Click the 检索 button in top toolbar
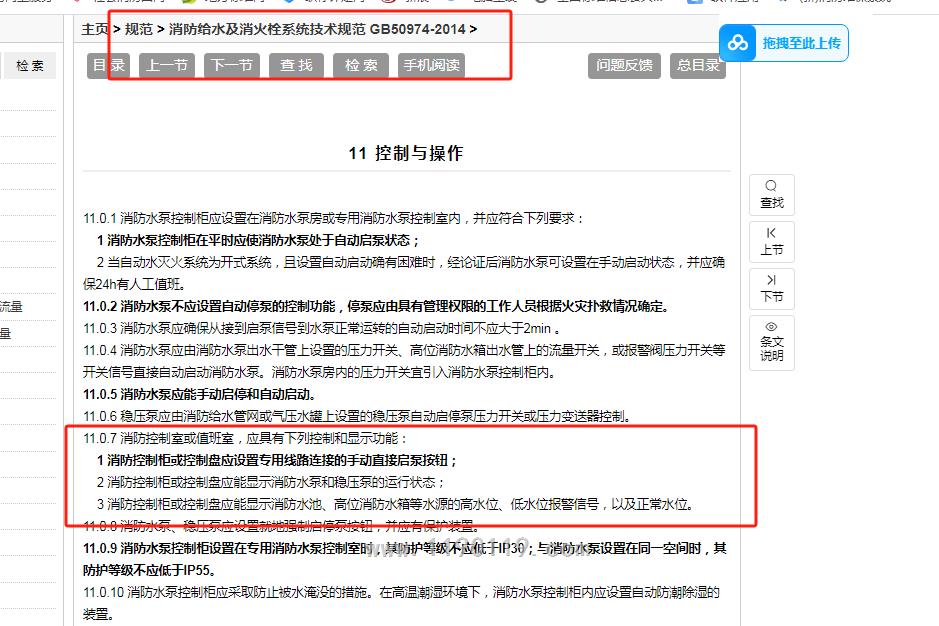Image resolution: width=939 pixels, height=626 pixels. tap(361, 66)
